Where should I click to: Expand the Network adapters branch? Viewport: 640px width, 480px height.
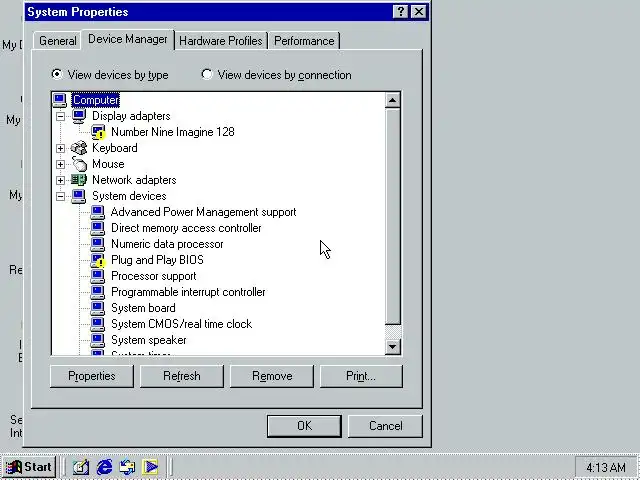(x=60, y=180)
